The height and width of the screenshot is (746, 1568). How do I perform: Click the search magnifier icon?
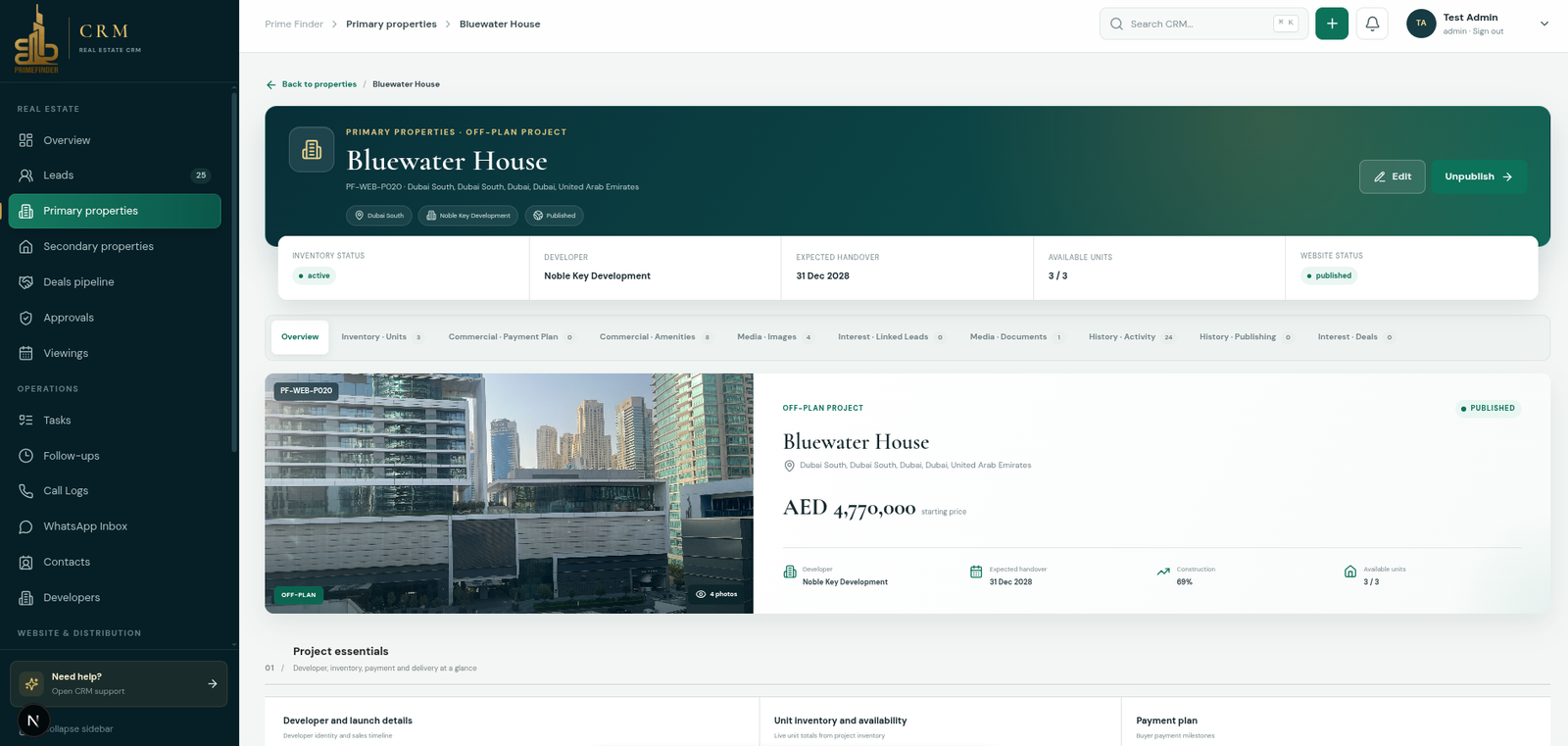click(1116, 24)
